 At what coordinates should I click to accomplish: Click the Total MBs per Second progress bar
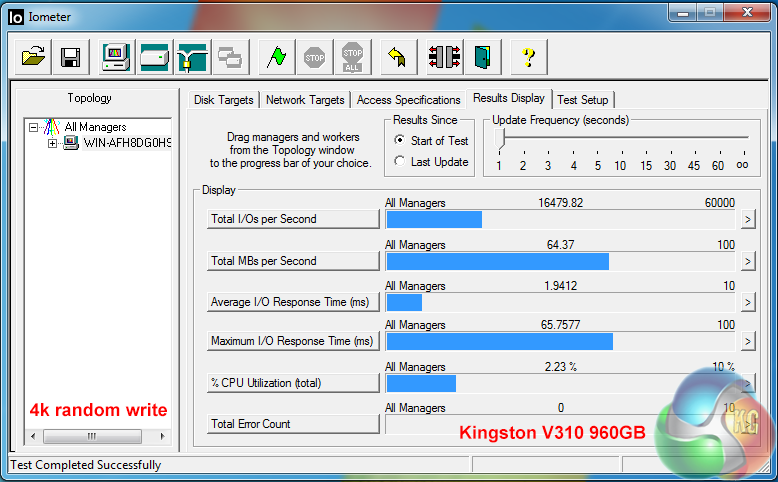[x=560, y=262]
